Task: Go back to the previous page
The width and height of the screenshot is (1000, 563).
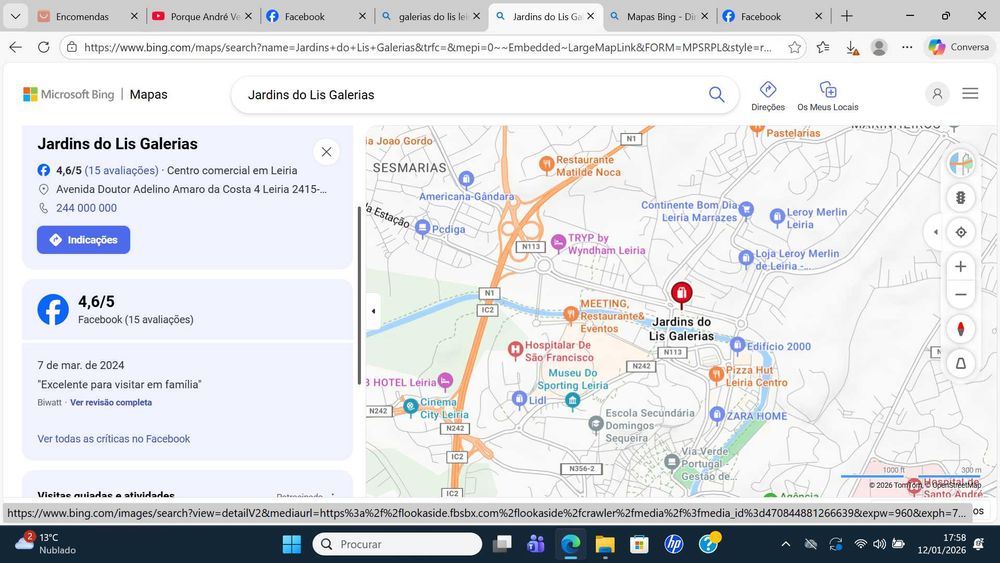Action: [x=15, y=47]
